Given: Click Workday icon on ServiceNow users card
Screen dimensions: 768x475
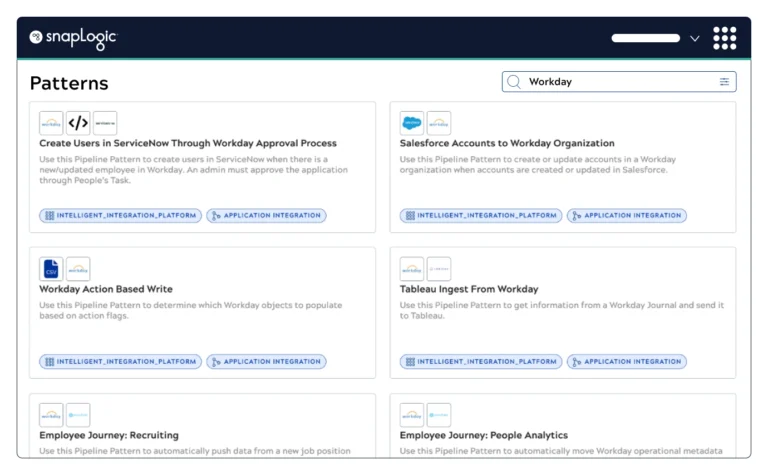Looking at the screenshot, I should (x=51, y=123).
